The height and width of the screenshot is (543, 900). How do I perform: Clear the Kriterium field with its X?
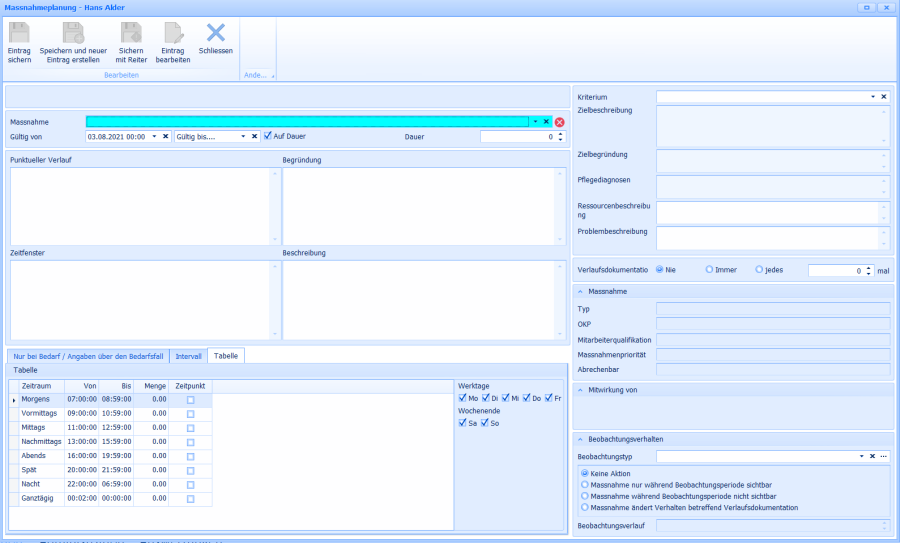coord(883,97)
